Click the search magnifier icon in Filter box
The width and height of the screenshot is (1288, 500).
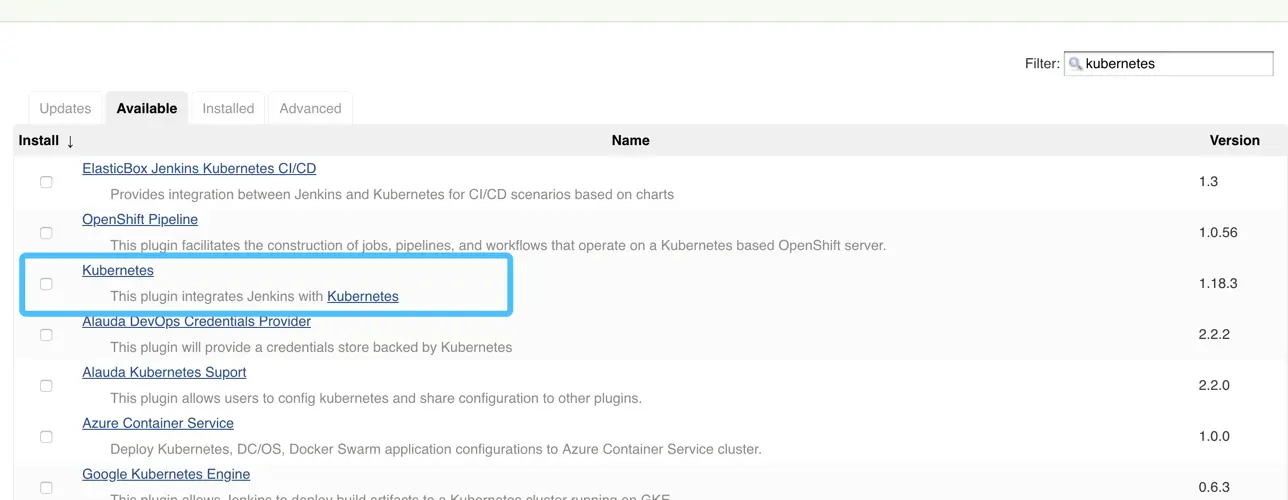point(1075,64)
